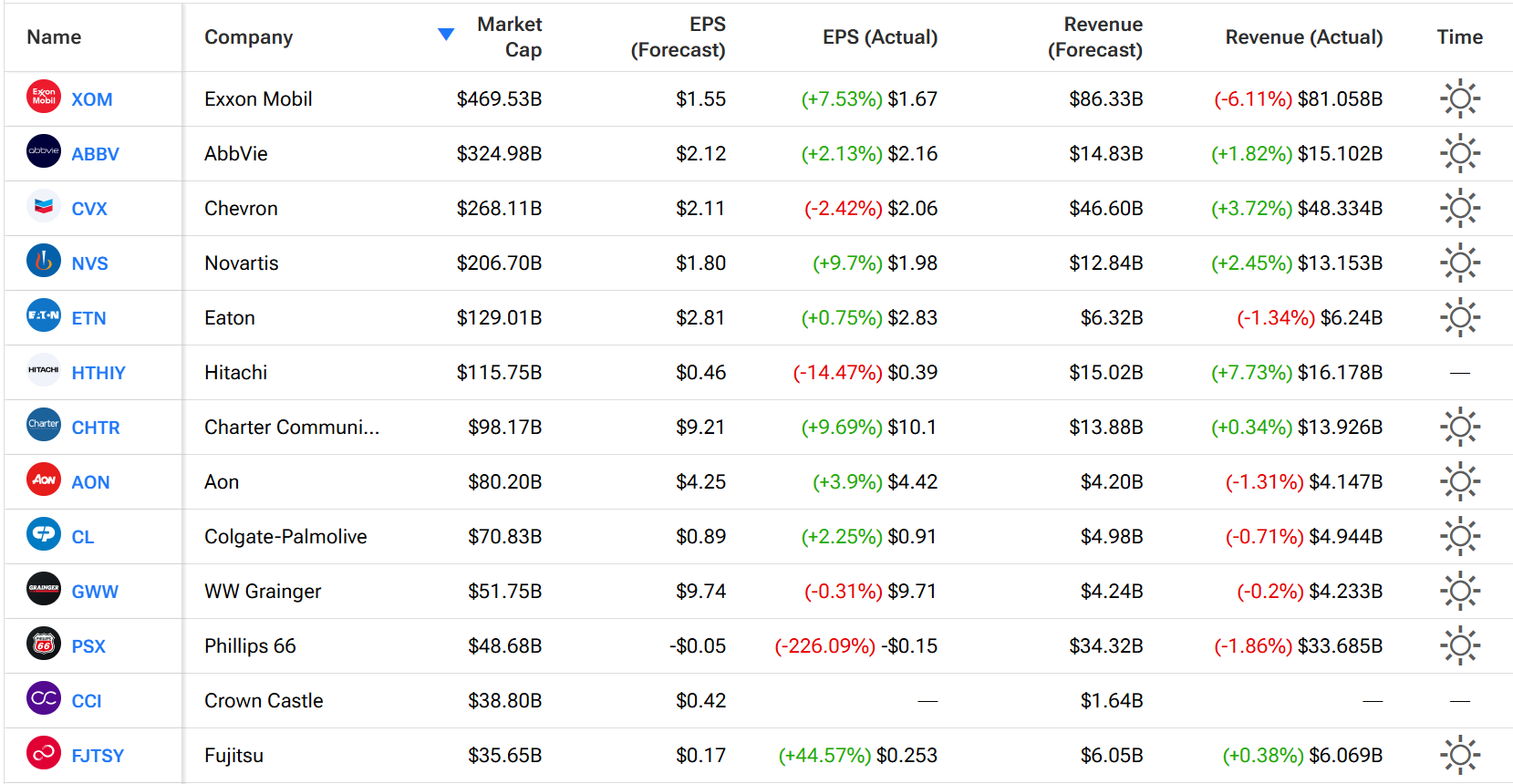This screenshot has width=1513, height=784.
Task: Select Crown Castle's $0.42 EPS forecast
Action: [x=701, y=701]
